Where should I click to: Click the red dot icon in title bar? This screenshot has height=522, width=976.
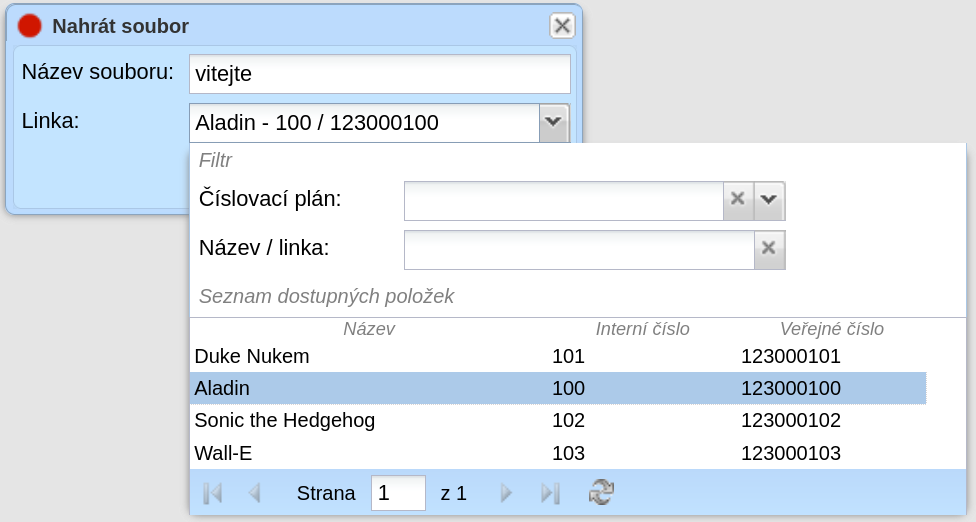(x=29, y=26)
